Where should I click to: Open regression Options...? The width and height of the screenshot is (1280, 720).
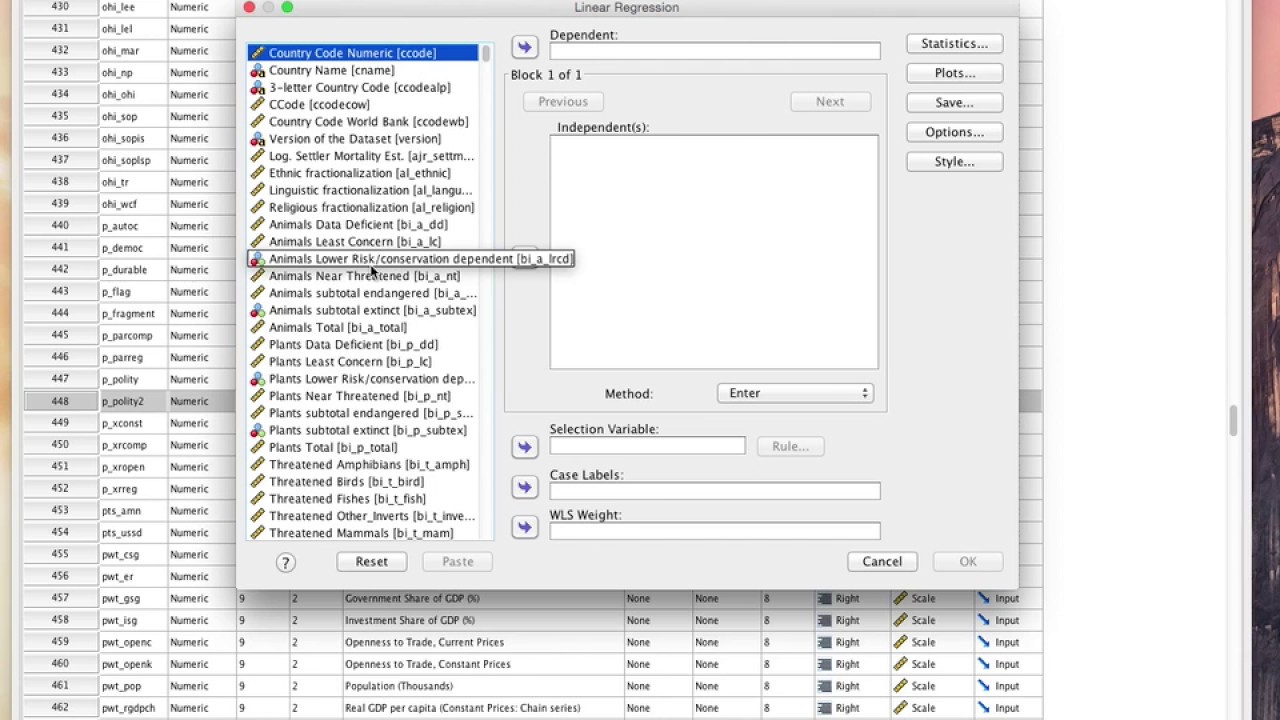[x=954, y=132]
